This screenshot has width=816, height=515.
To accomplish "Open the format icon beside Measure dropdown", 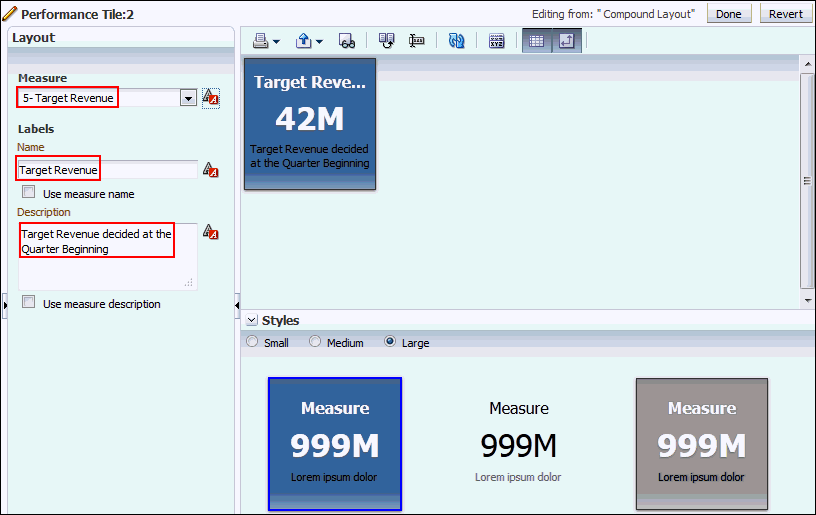I will [211, 98].
